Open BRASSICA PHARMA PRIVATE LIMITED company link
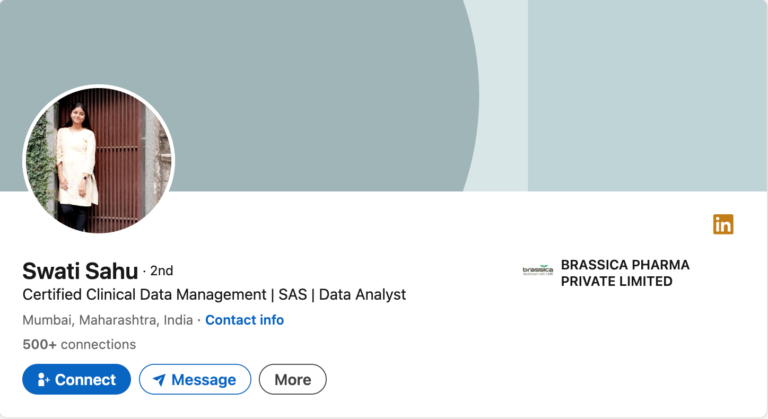Image resolution: width=768 pixels, height=419 pixels. tap(625, 273)
